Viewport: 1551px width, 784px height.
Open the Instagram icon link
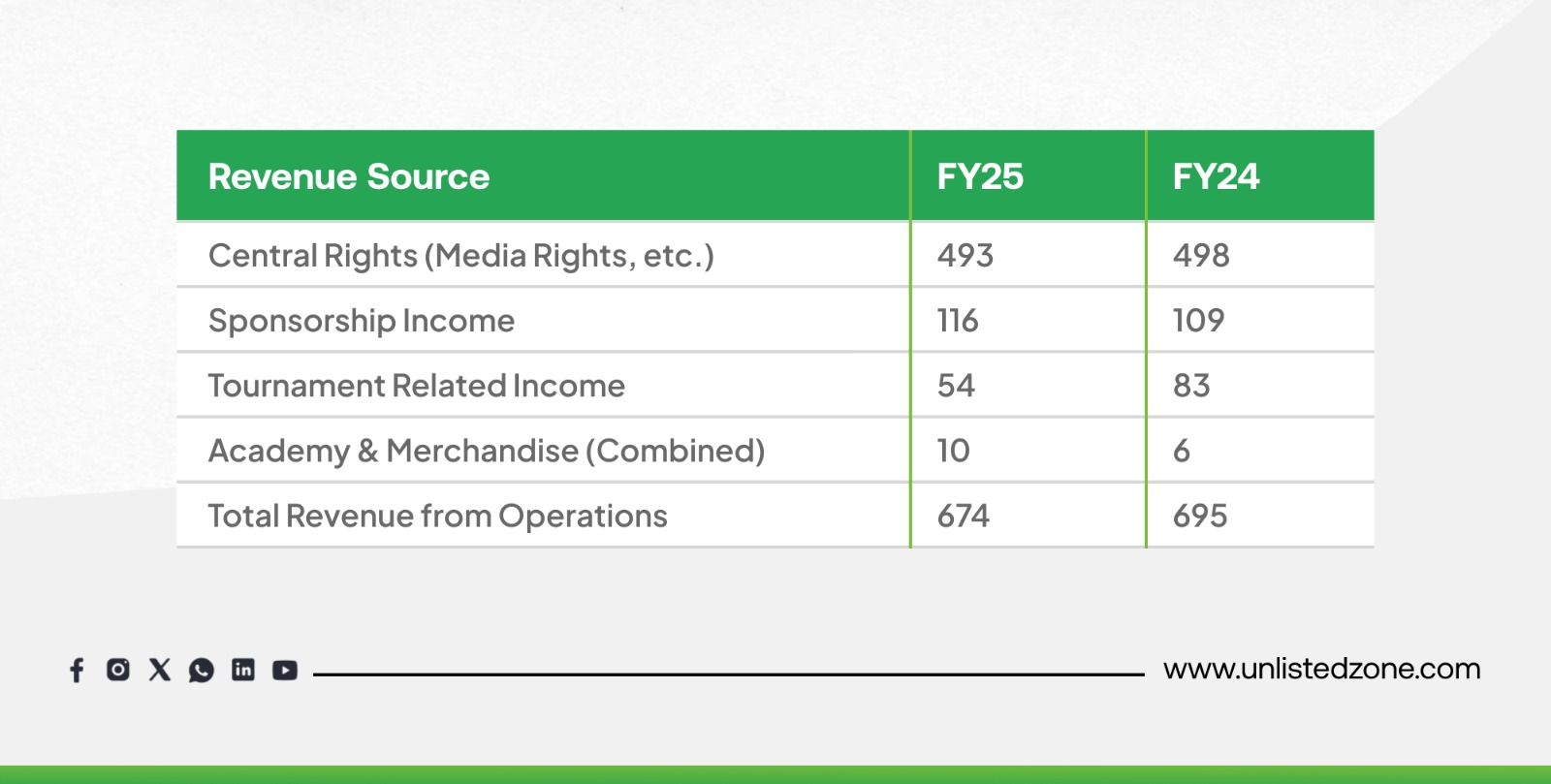[x=118, y=670]
